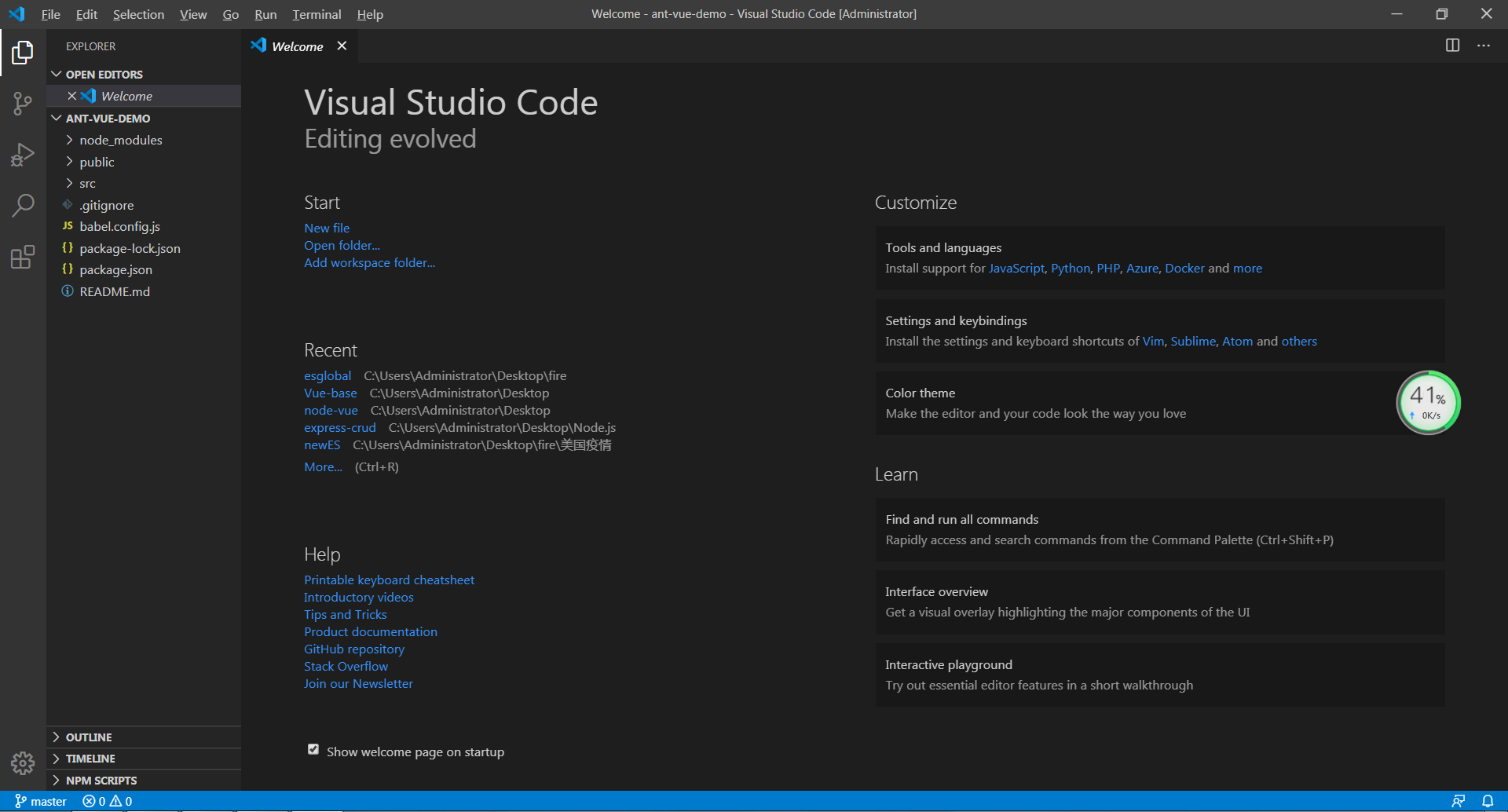
Task: Uncheck Show welcome page on startup
Action: (313, 750)
